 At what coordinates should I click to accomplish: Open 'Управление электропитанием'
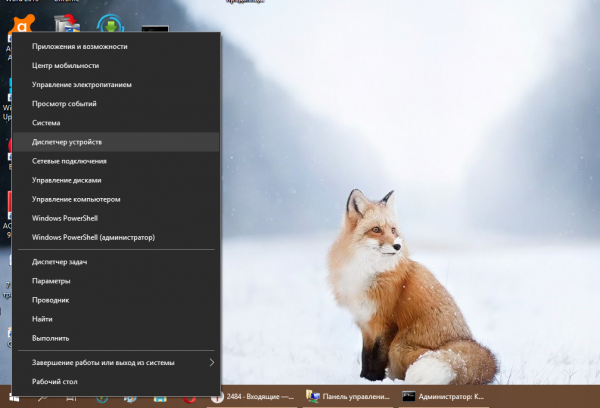(82, 84)
